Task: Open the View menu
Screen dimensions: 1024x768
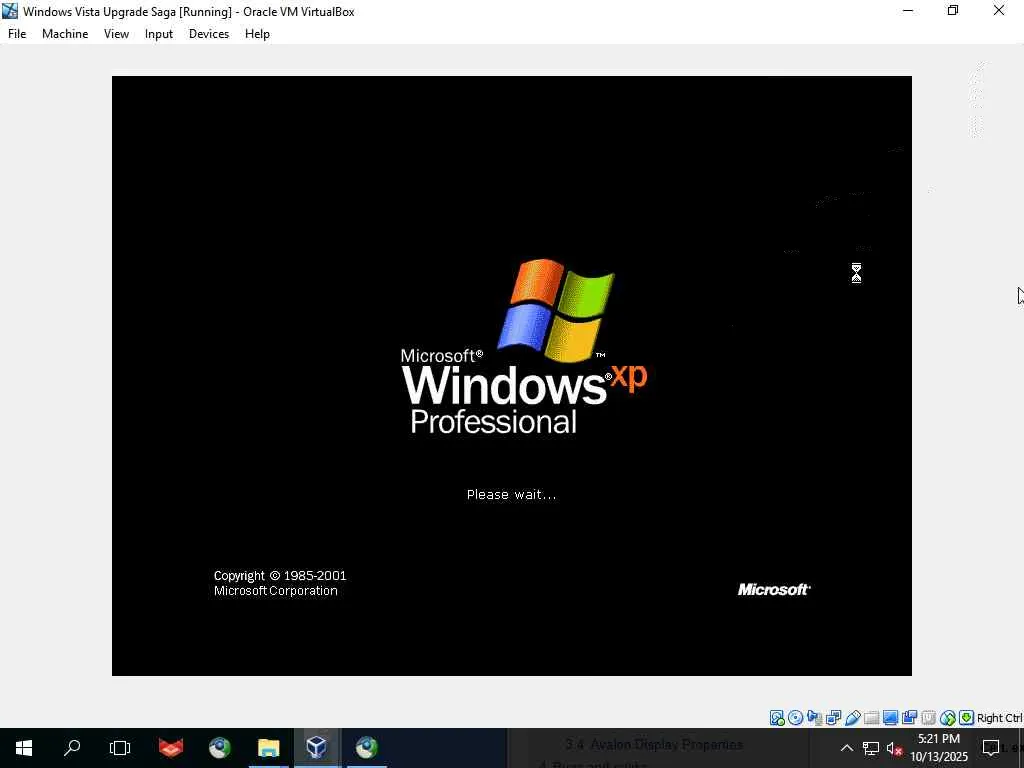Action: (116, 33)
